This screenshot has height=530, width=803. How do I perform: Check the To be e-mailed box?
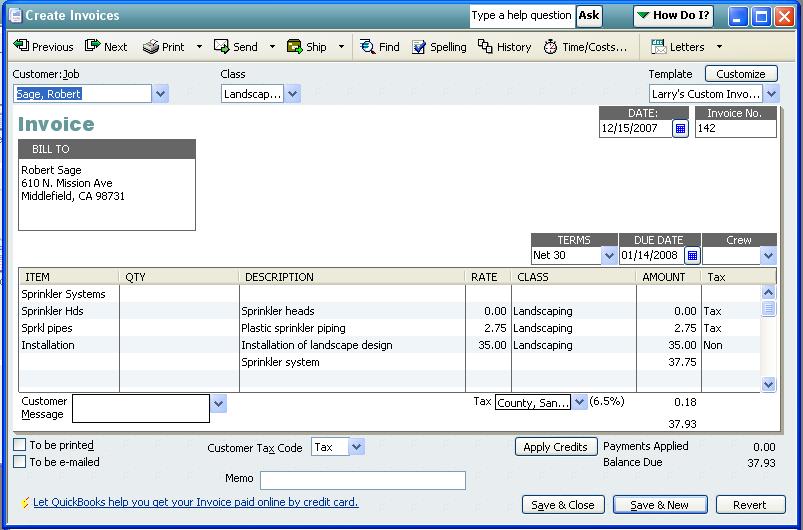(20, 462)
